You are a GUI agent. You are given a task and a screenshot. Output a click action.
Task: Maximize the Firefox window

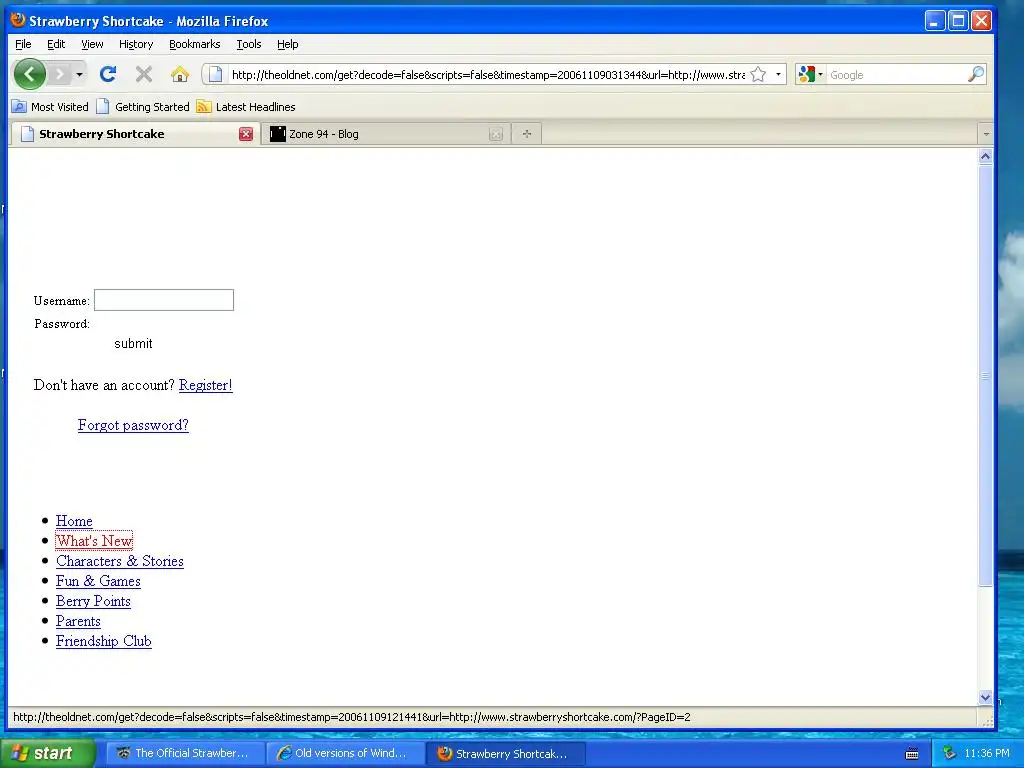point(958,21)
